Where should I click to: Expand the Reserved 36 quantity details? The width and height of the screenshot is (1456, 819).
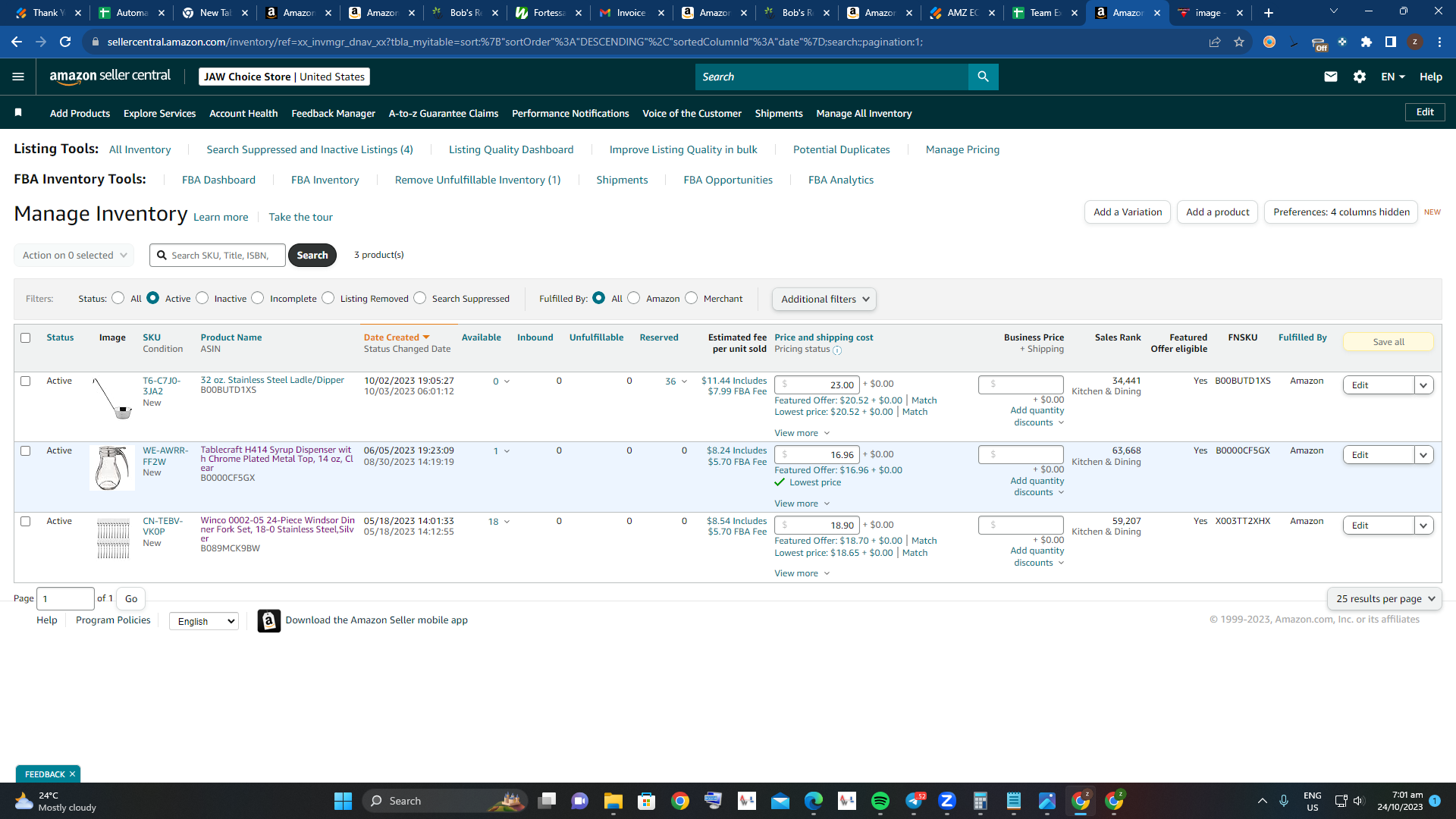(676, 381)
